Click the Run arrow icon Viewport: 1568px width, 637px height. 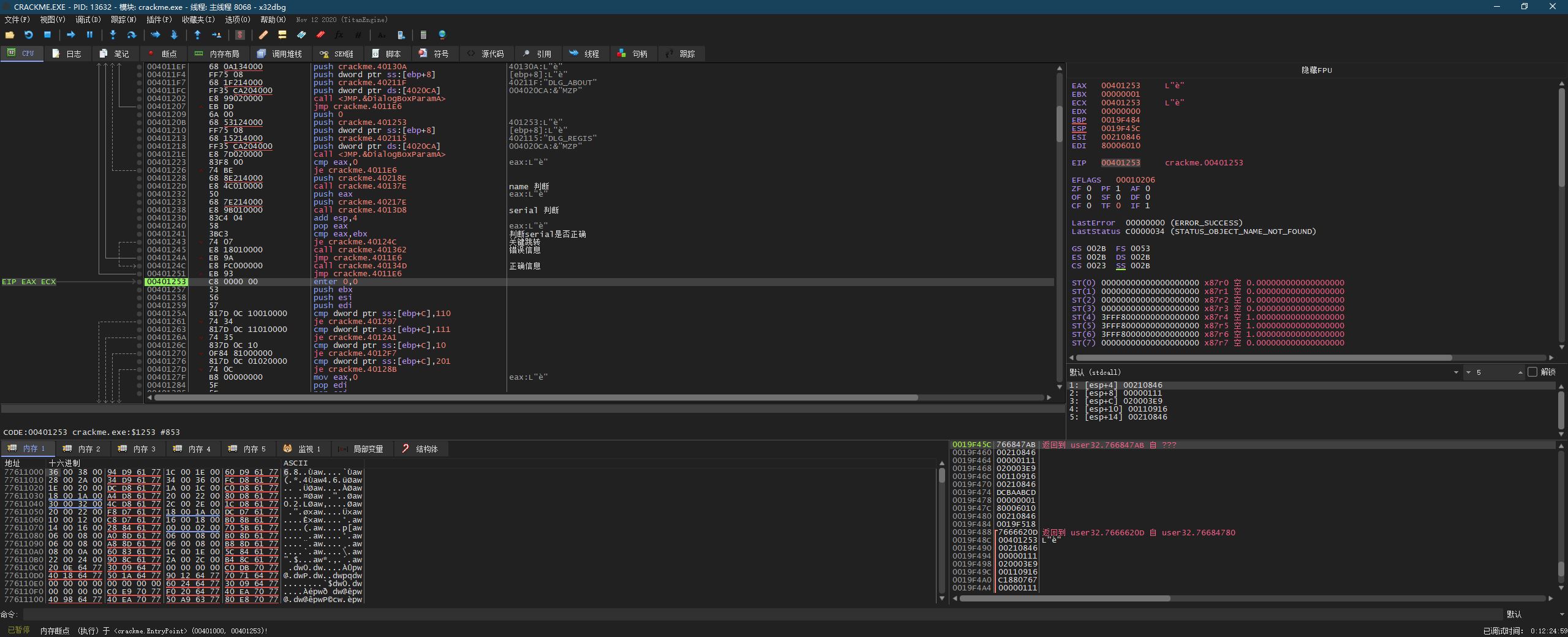click(71, 35)
